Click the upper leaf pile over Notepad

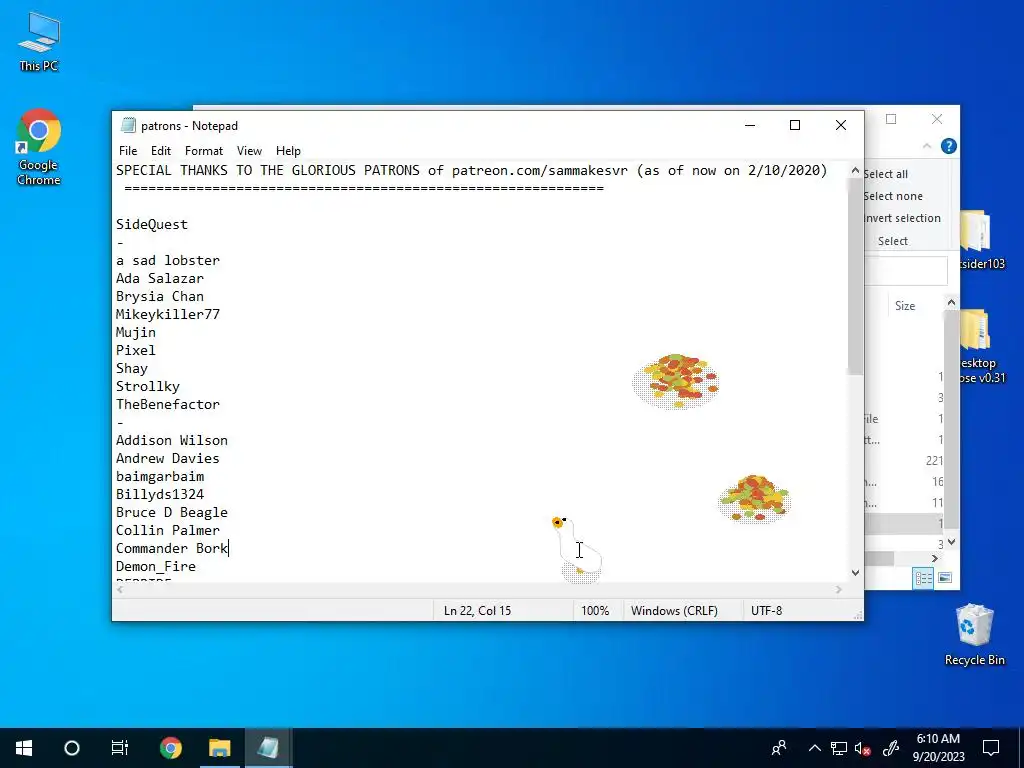click(x=675, y=381)
